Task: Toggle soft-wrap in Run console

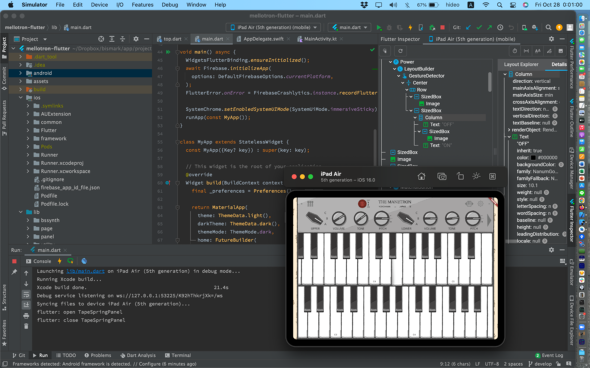Action: pos(26,294)
